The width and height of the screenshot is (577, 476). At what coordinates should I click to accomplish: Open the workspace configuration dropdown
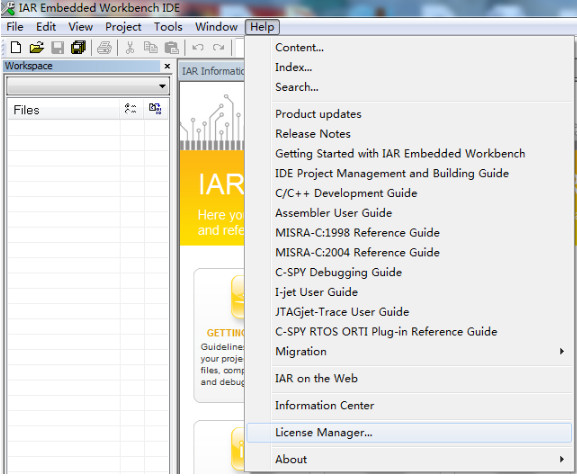pos(88,86)
